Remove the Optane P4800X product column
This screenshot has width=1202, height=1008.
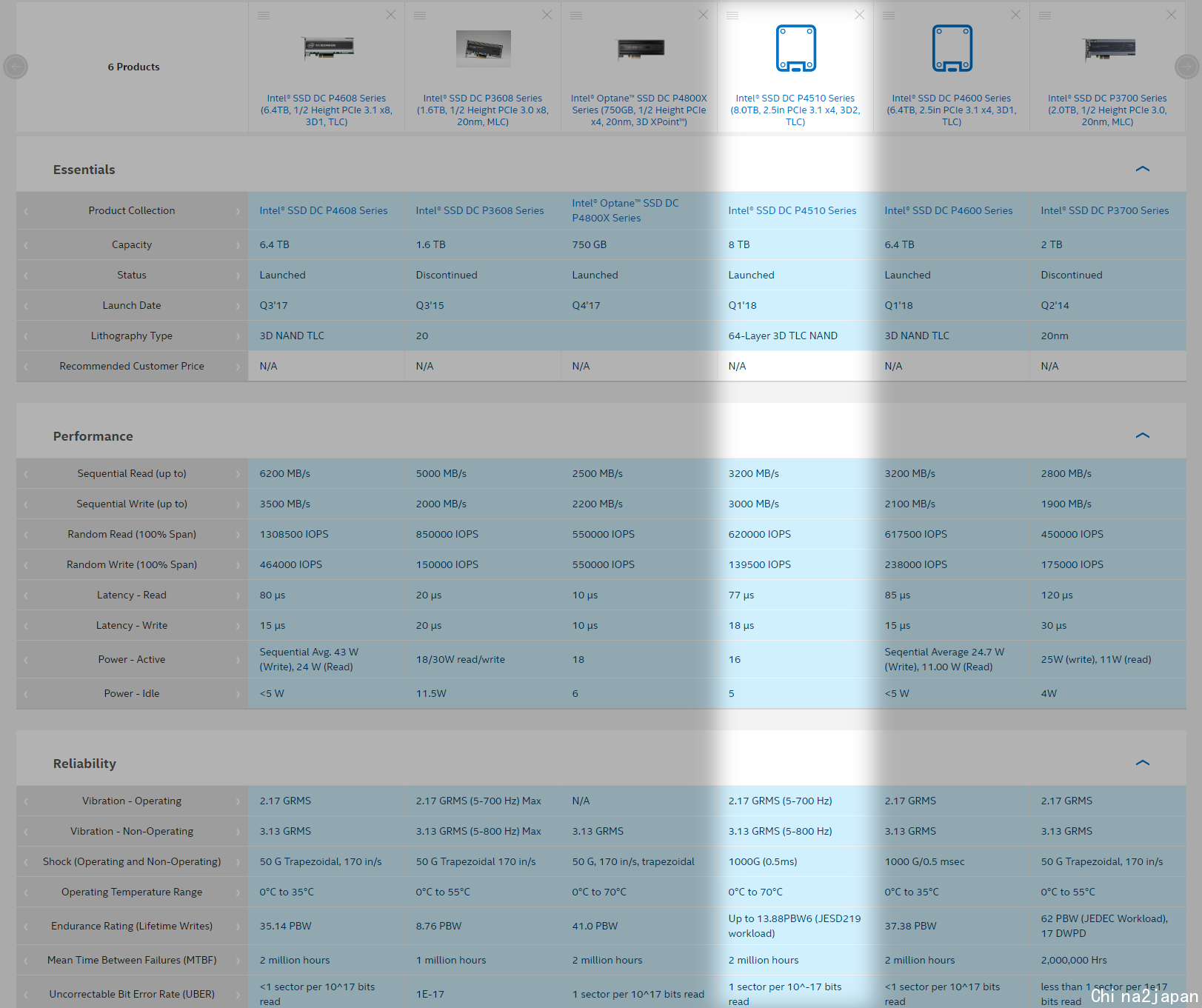(x=703, y=15)
